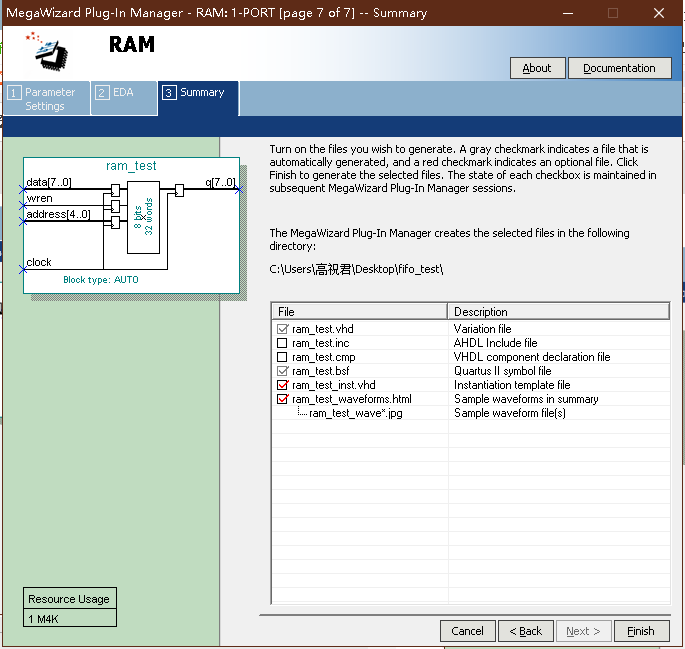Click the File column header

[360, 312]
